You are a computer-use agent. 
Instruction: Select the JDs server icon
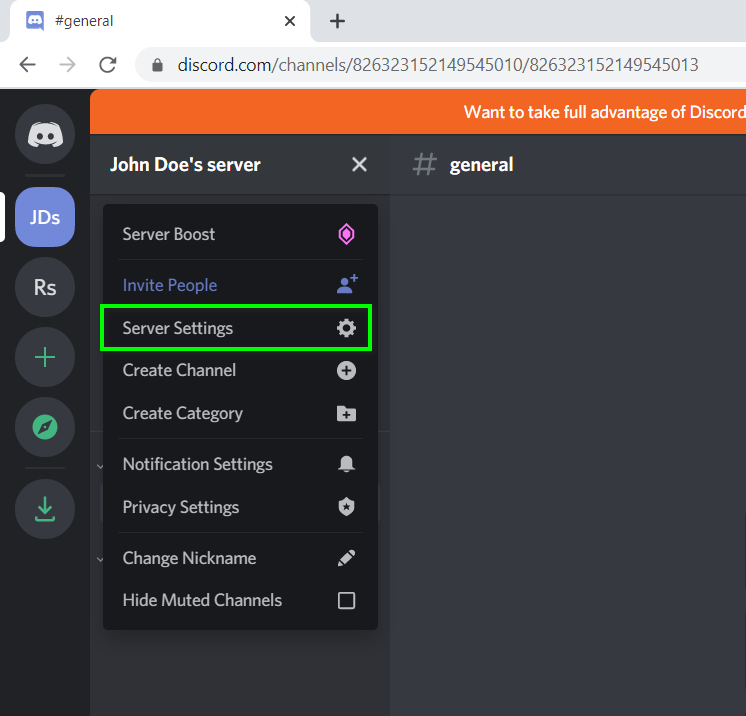pos(45,217)
